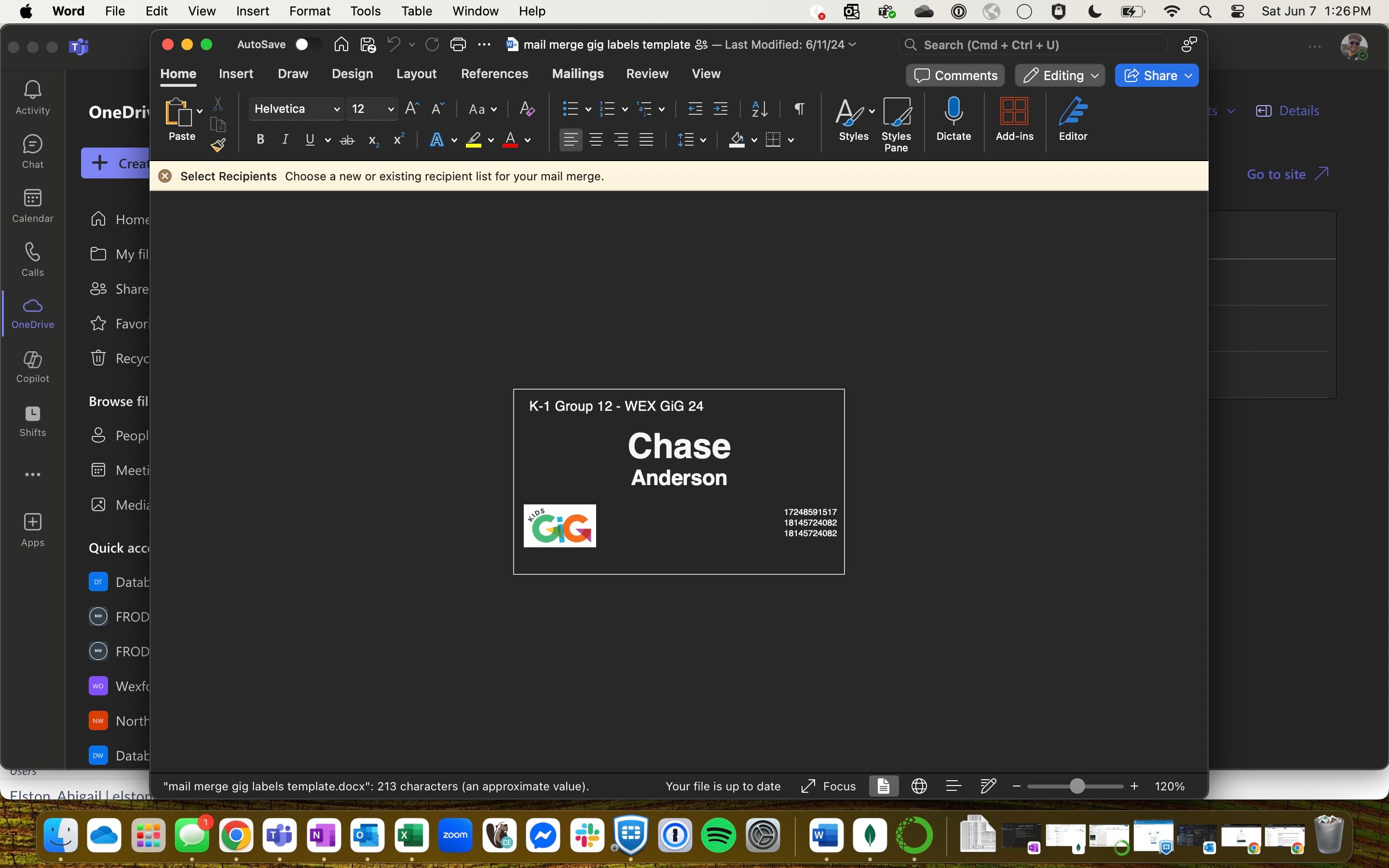Click the Print icon in title bar
This screenshot has height=868, width=1389.
[457, 45]
